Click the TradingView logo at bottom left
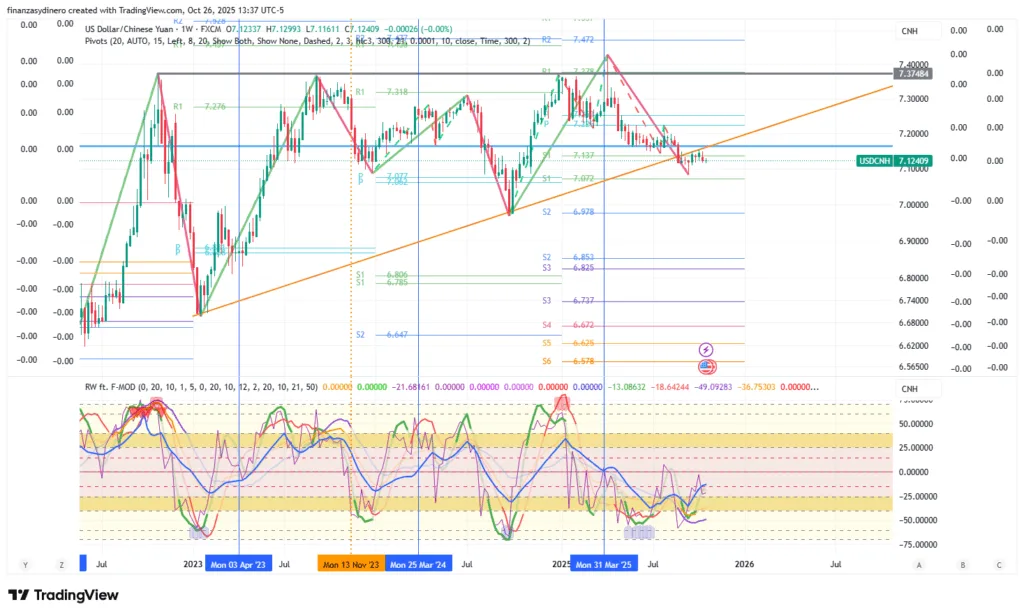 [x=63, y=595]
